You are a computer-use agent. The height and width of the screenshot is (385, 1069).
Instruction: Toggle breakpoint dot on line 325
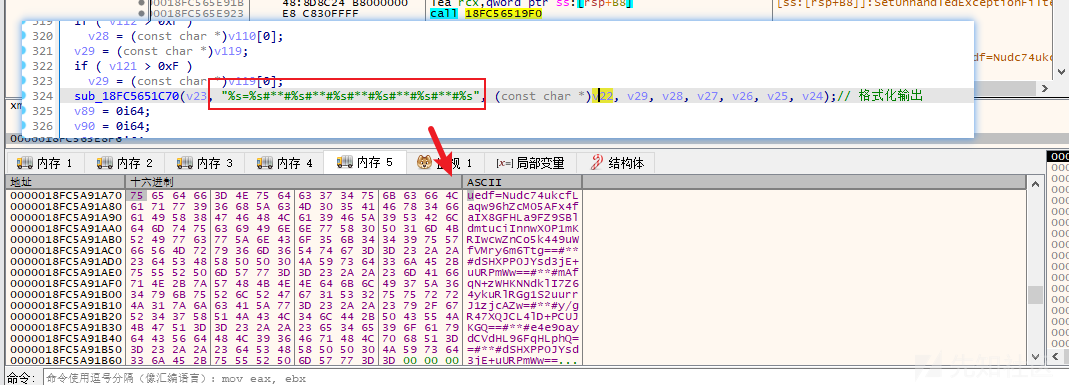[24, 111]
